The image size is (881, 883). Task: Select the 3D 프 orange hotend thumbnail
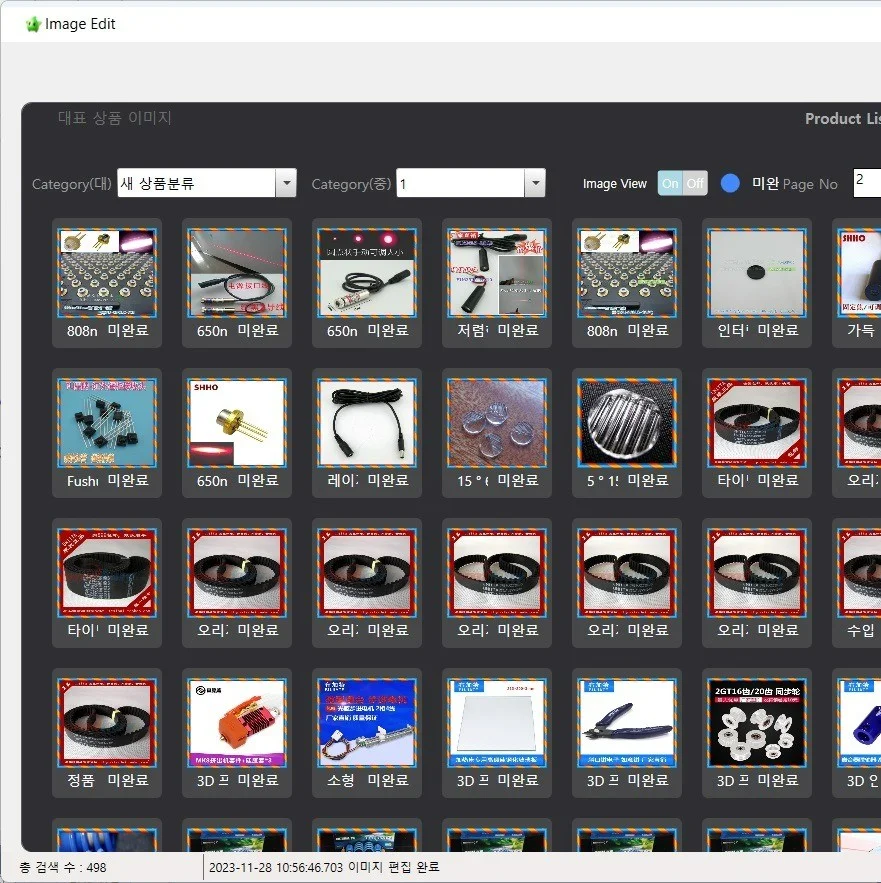(x=237, y=723)
